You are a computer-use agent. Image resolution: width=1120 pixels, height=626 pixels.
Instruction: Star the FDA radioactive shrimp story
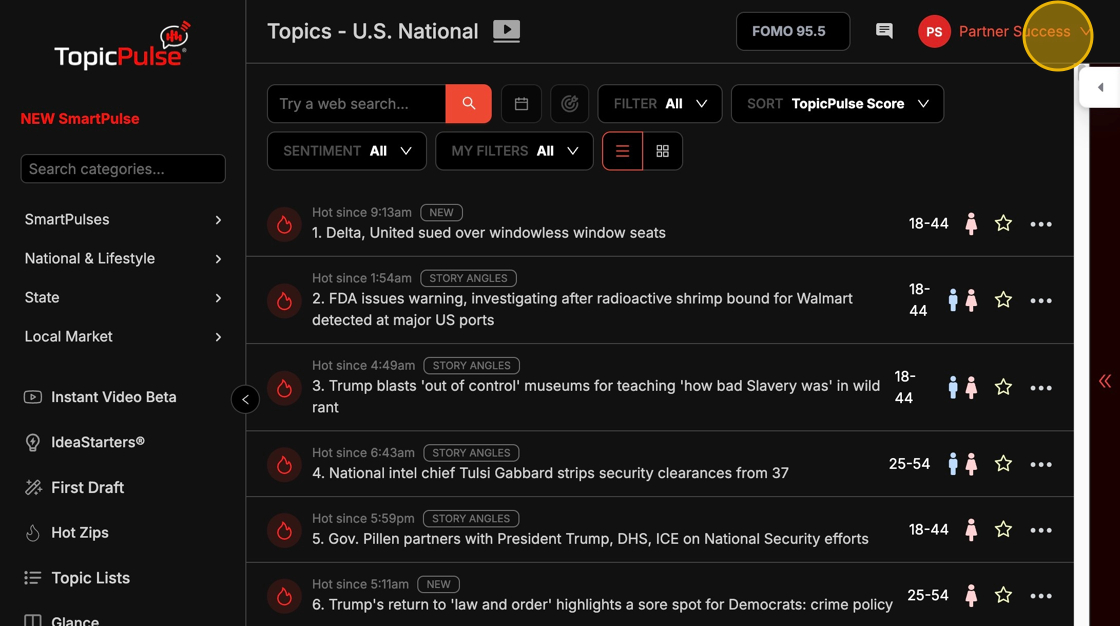pyautogui.click(x=1004, y=299)
